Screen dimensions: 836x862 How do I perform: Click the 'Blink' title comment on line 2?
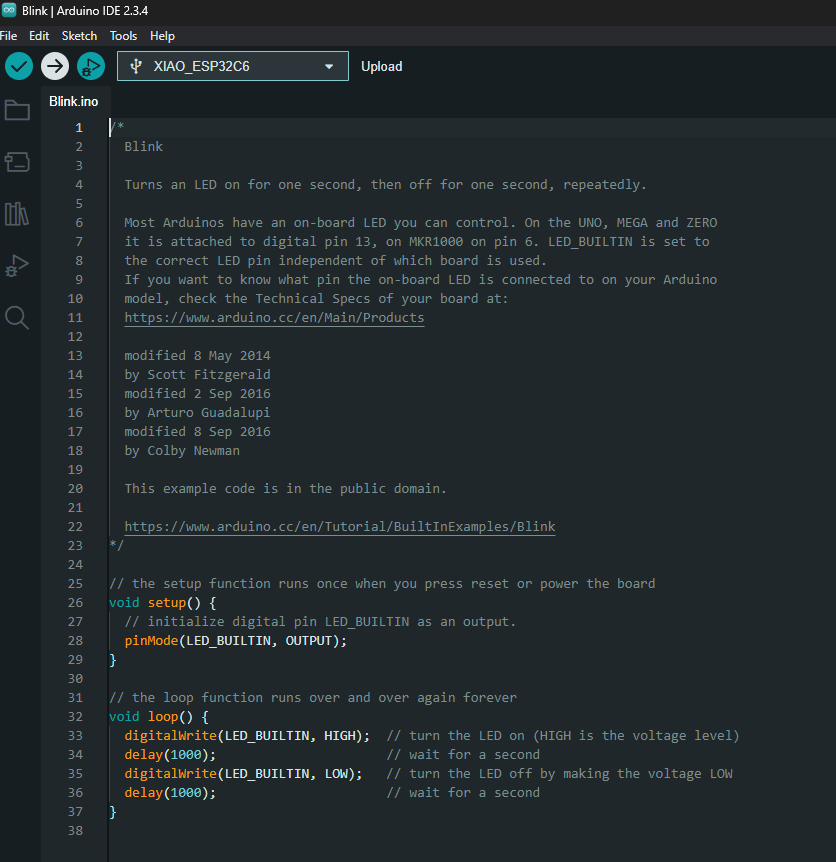(143, 146)
